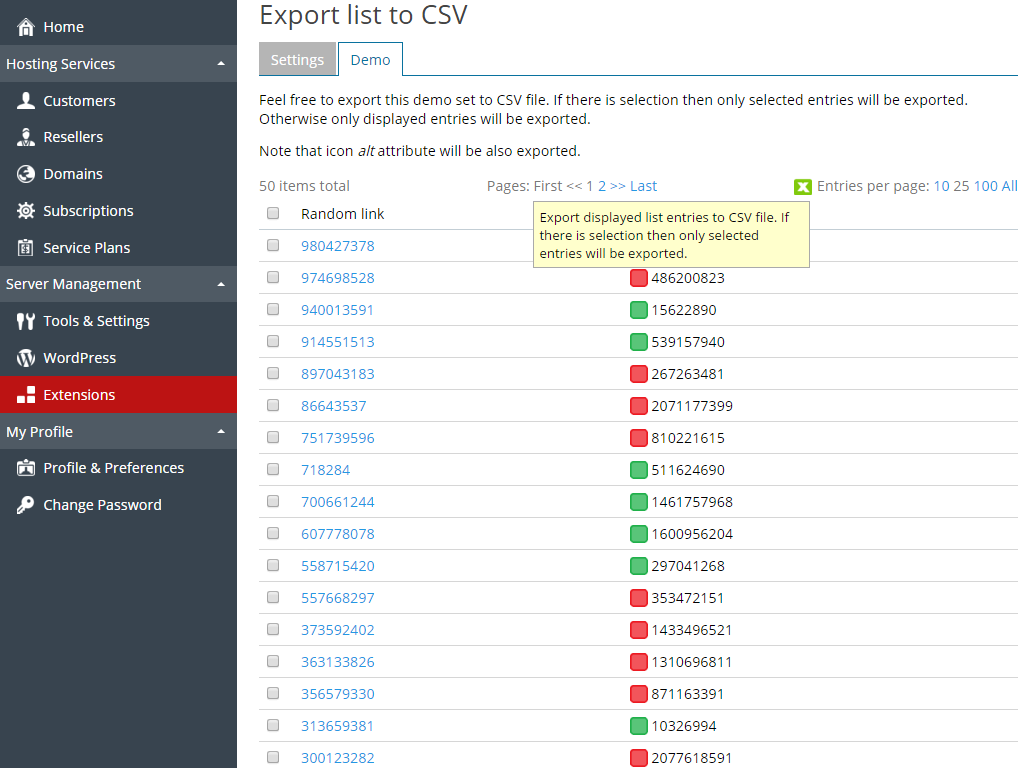This screenshot has height=768, width=1024.
Task: Go to page 2 of the list
Action: click(x=603, y=186)
